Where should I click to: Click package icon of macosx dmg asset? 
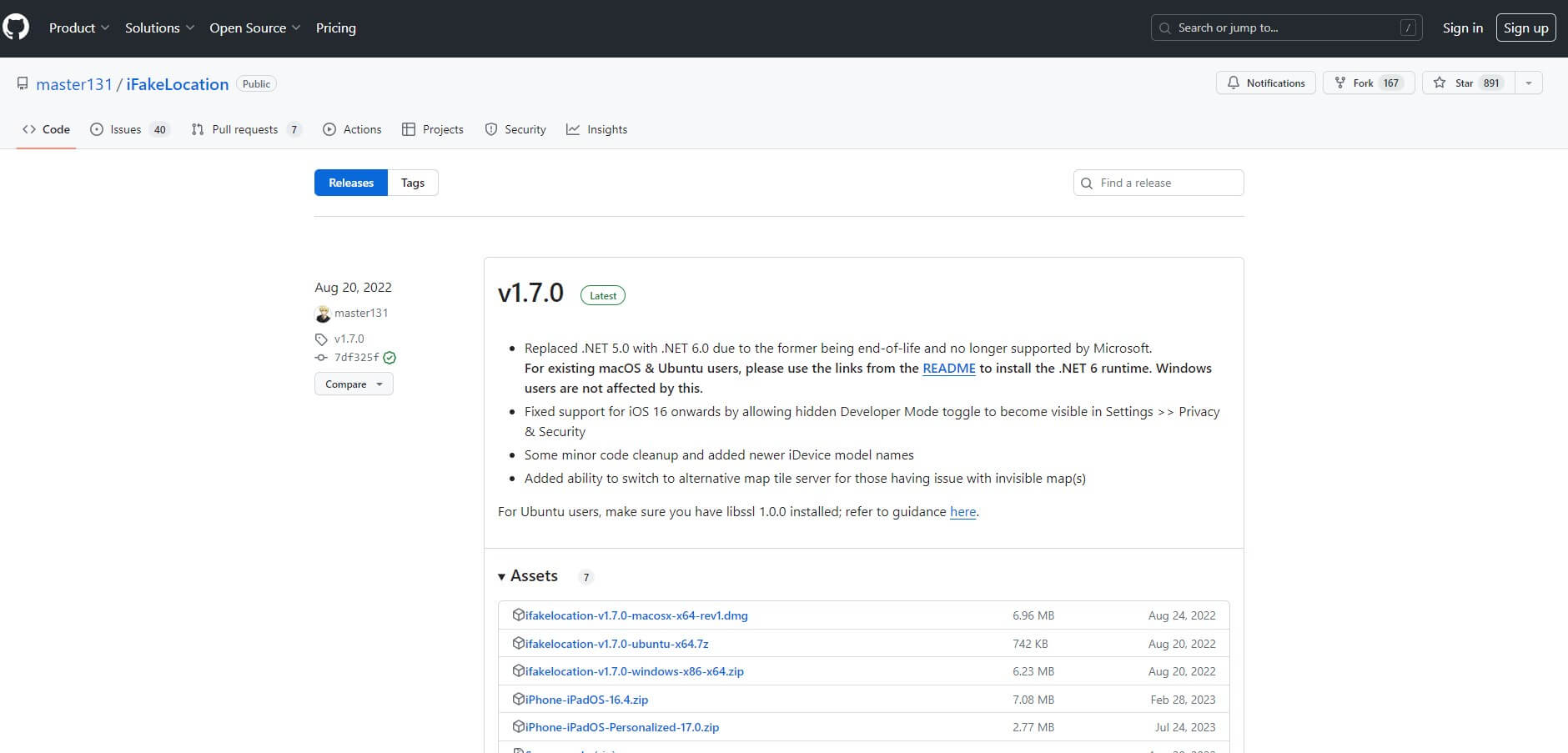point(518,615)
